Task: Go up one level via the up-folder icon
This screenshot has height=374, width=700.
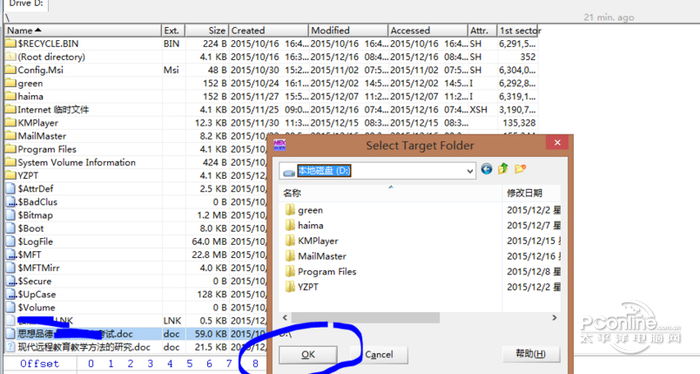Action: pos(503,169)
